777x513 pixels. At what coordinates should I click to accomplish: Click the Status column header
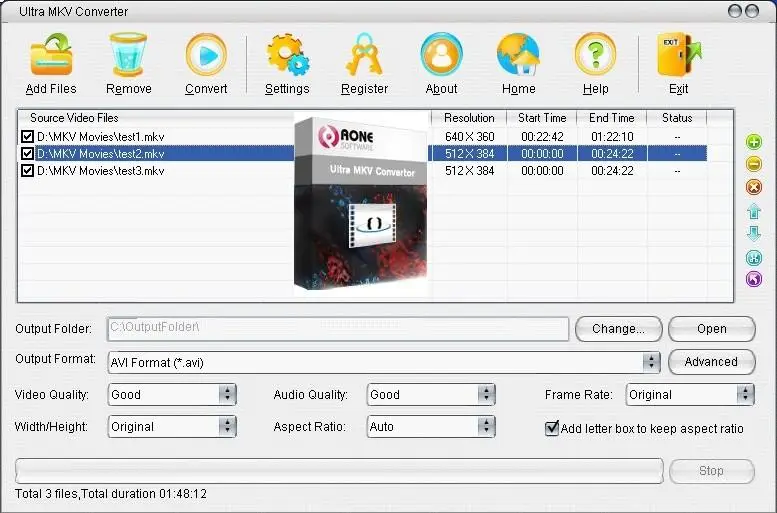coord(677,118)
